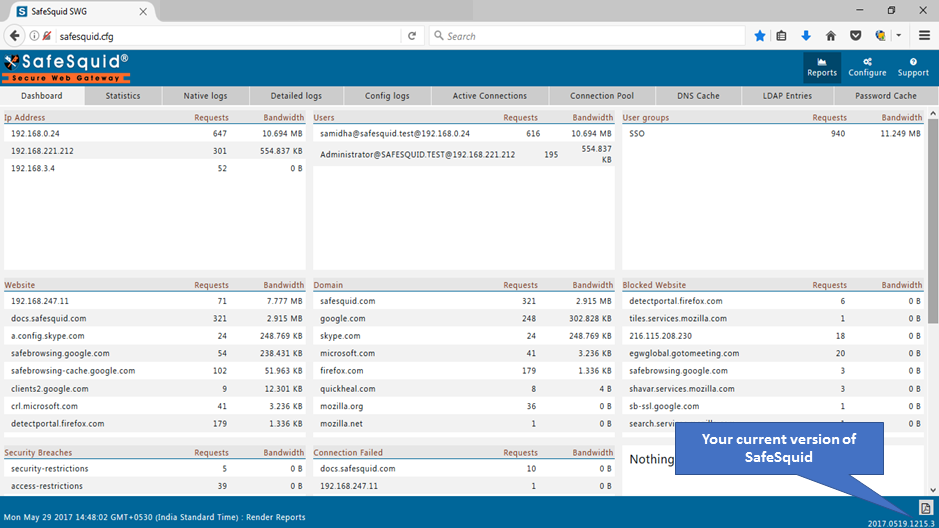
Task: Open the Support section
Action: 913,67
